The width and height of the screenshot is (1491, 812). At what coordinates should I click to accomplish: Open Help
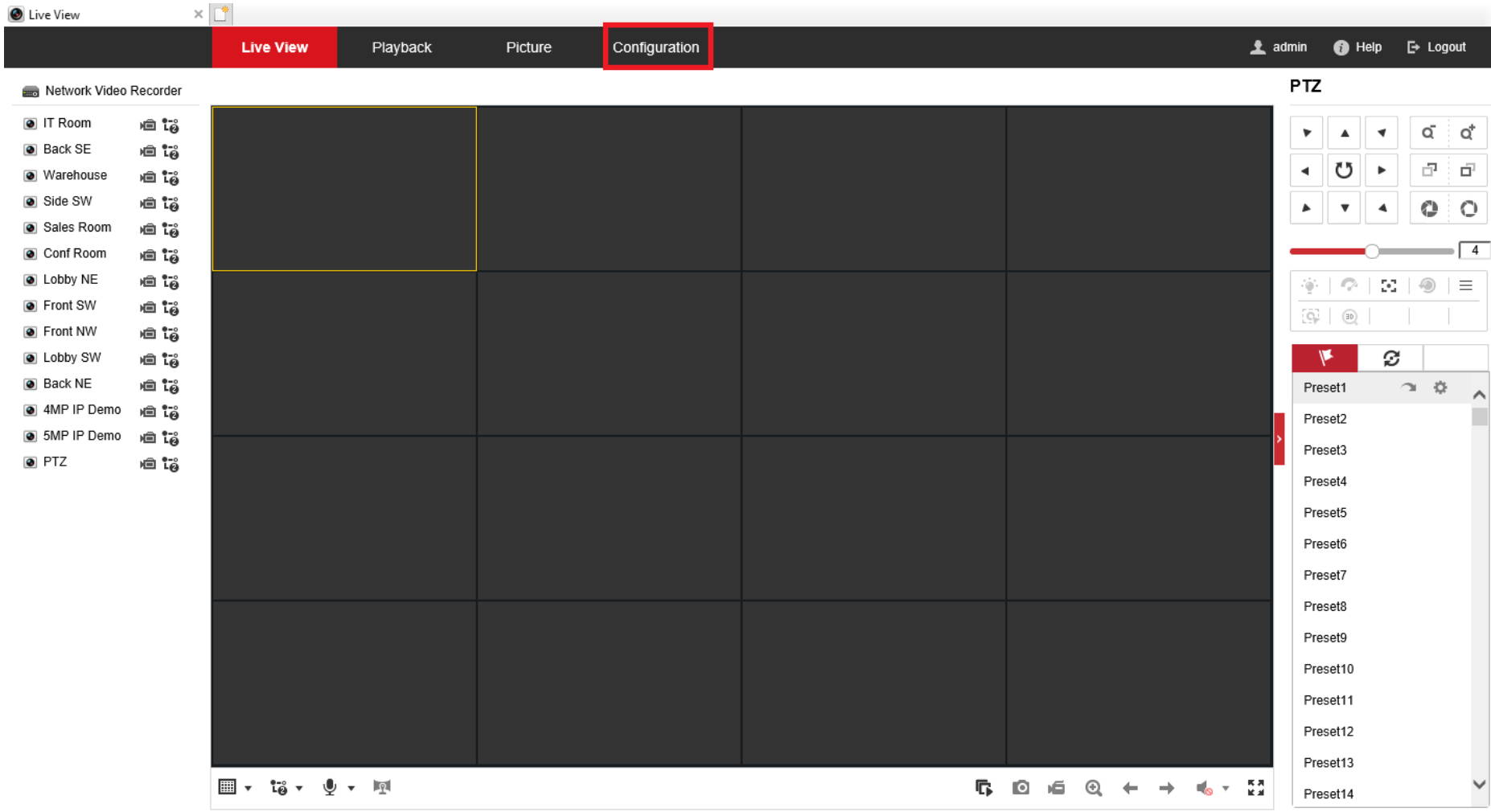[1358, 47]
